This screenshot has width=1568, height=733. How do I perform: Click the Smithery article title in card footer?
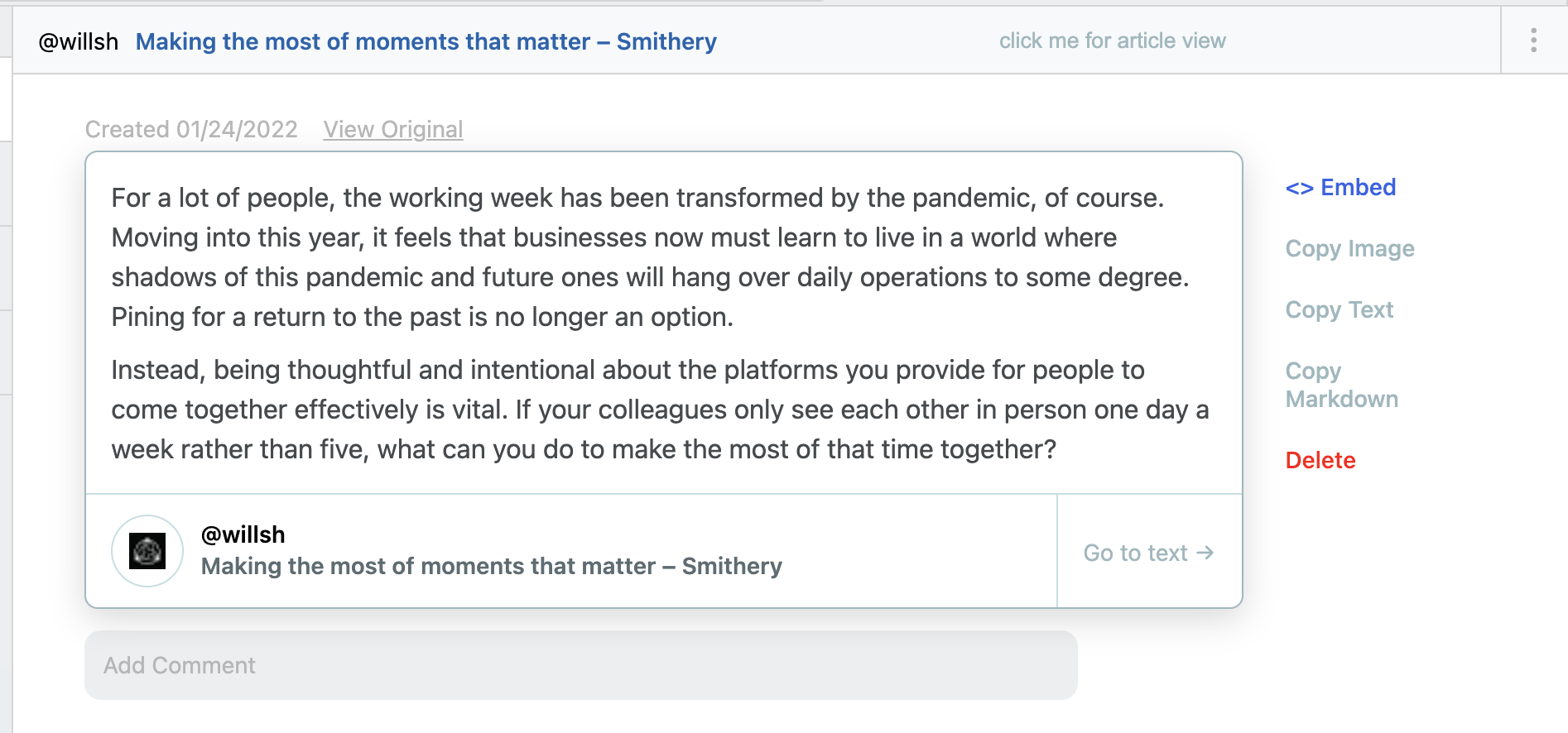click(x=491, y=567)
